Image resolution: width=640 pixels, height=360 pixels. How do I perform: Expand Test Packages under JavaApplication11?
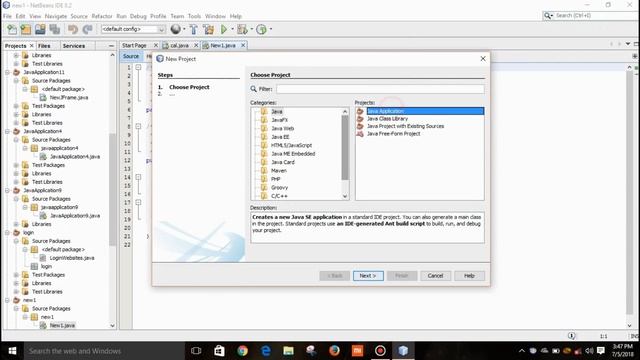point(16,106)
